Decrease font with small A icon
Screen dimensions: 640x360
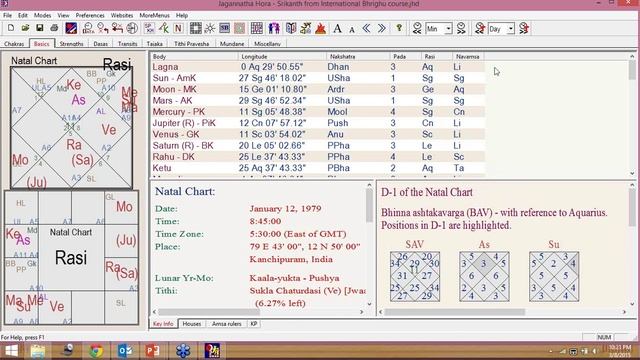pyautogui.click(x=351, y=29)
